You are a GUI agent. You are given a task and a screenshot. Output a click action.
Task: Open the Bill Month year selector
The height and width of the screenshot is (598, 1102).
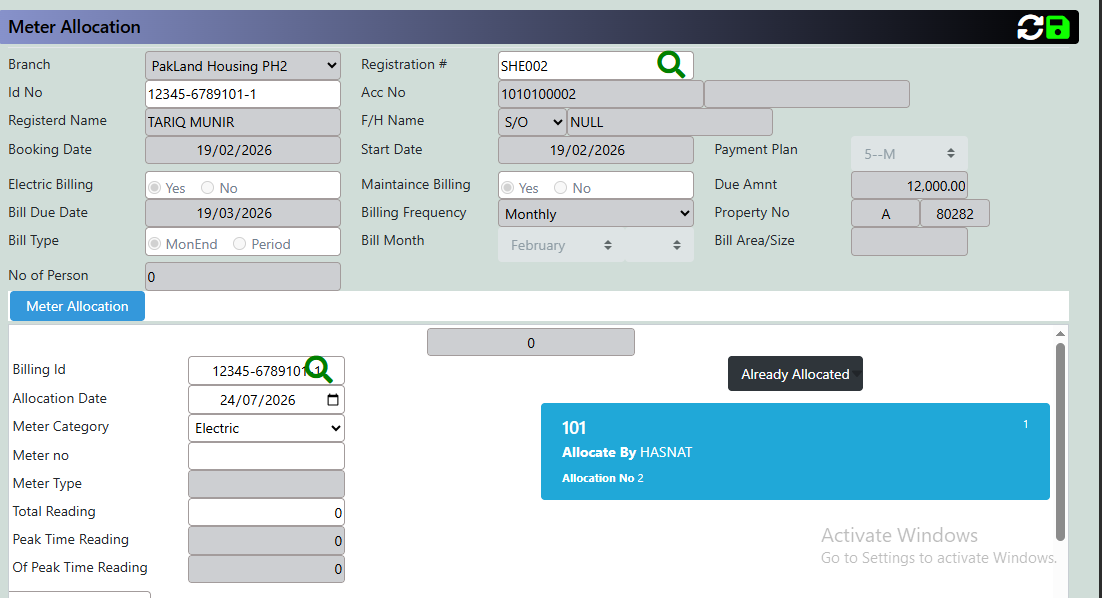click(x=659, y=245)
